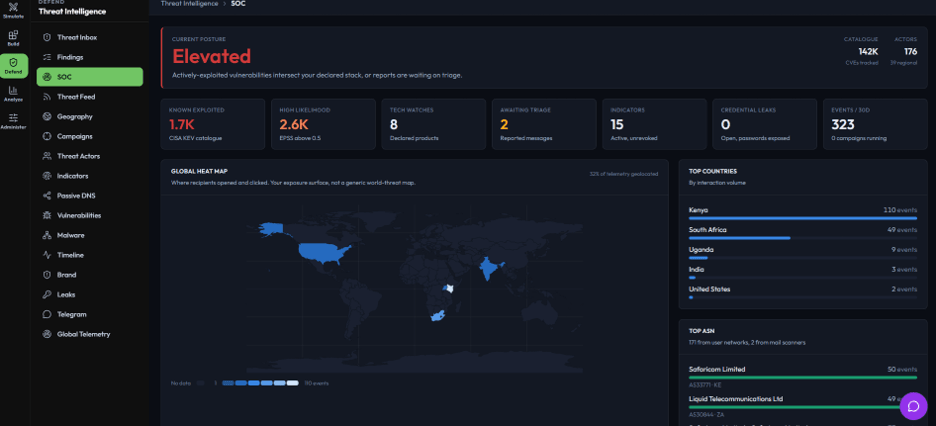Click the Geography globe icon

pos(47,116)
